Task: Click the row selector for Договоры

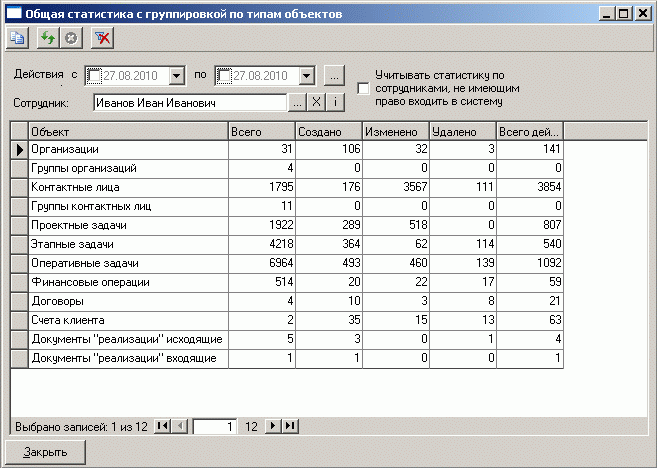Action: [19, 301]
